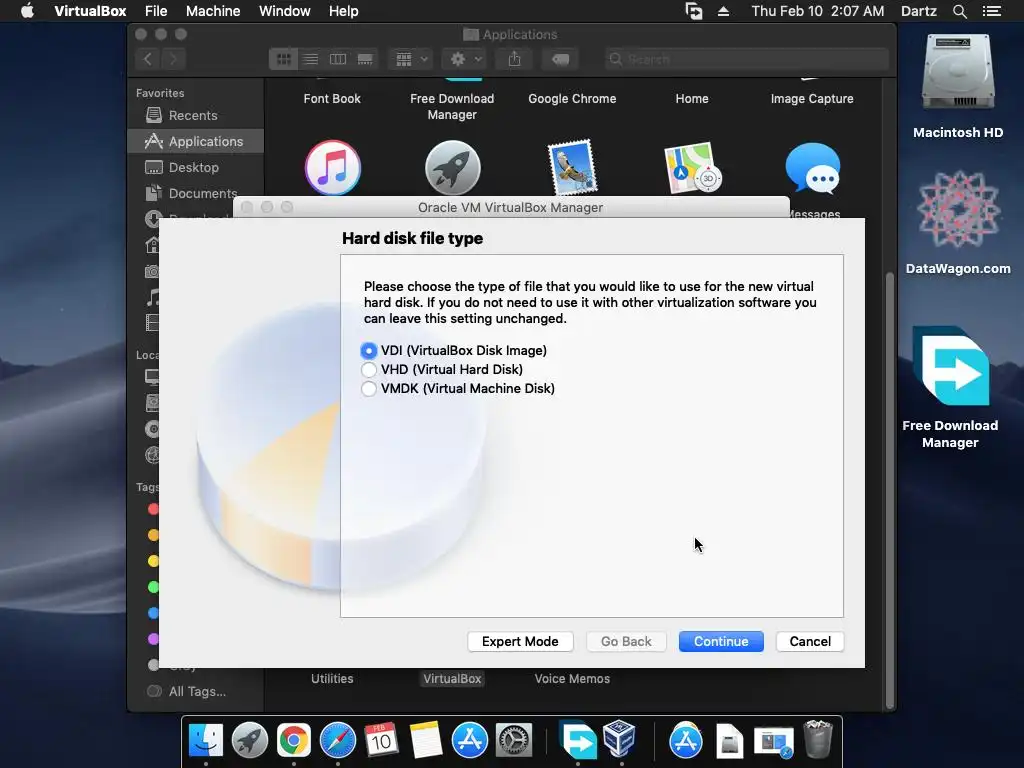Switch Finder to column view

click(338, 59)
